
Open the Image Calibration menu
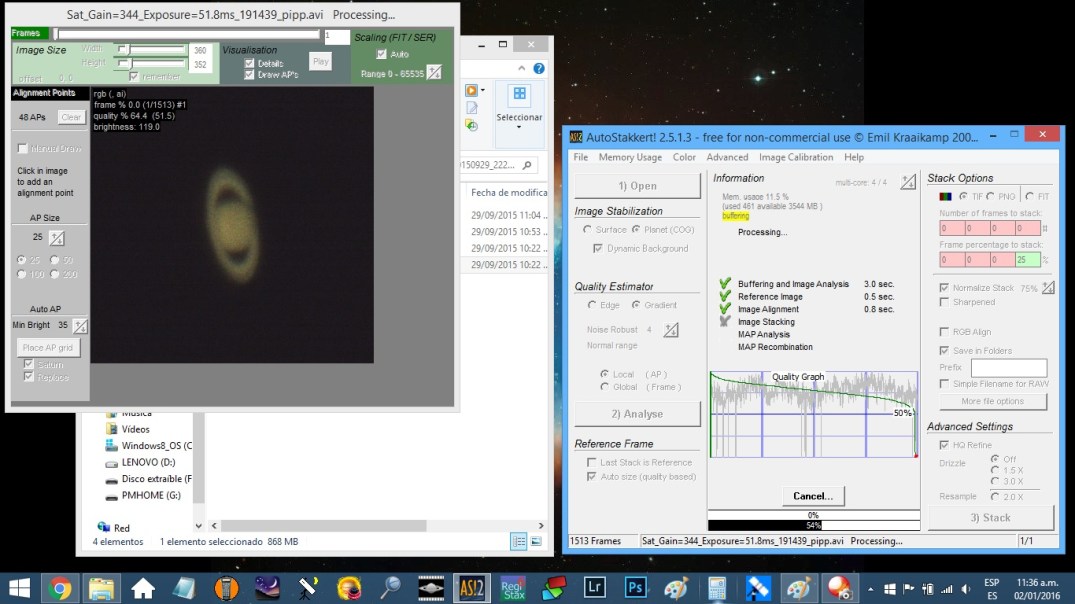point(795,157)
